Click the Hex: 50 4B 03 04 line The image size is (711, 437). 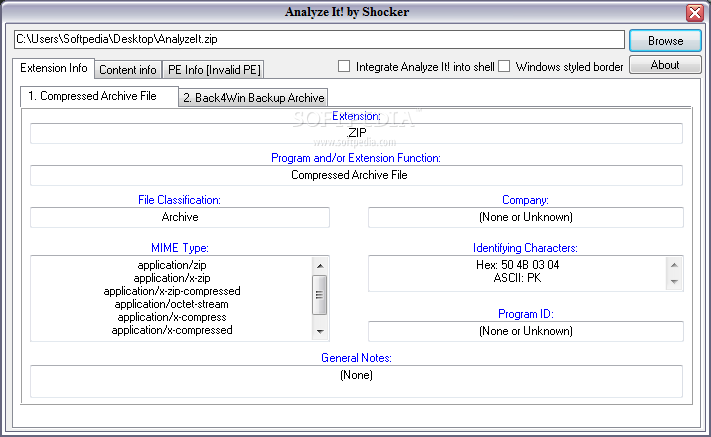(x=517, y=265)
